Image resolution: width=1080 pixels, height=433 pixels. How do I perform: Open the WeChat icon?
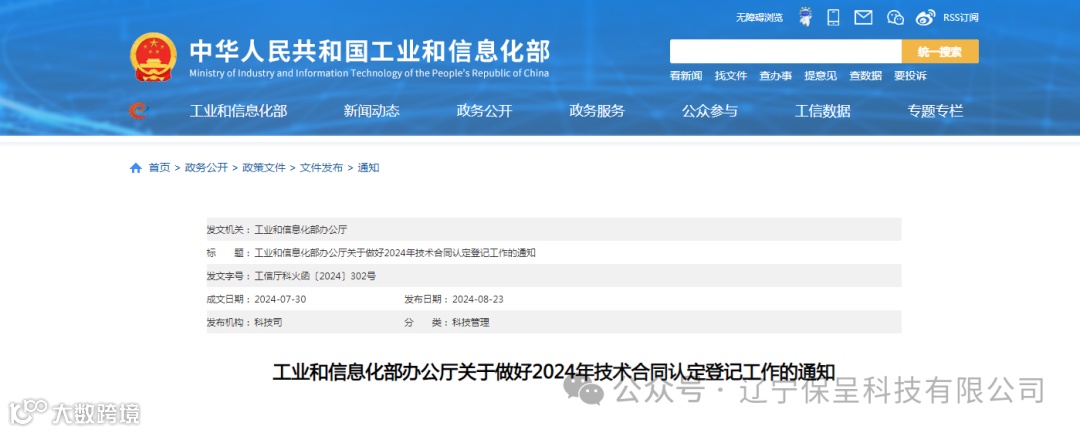(895, 17)
